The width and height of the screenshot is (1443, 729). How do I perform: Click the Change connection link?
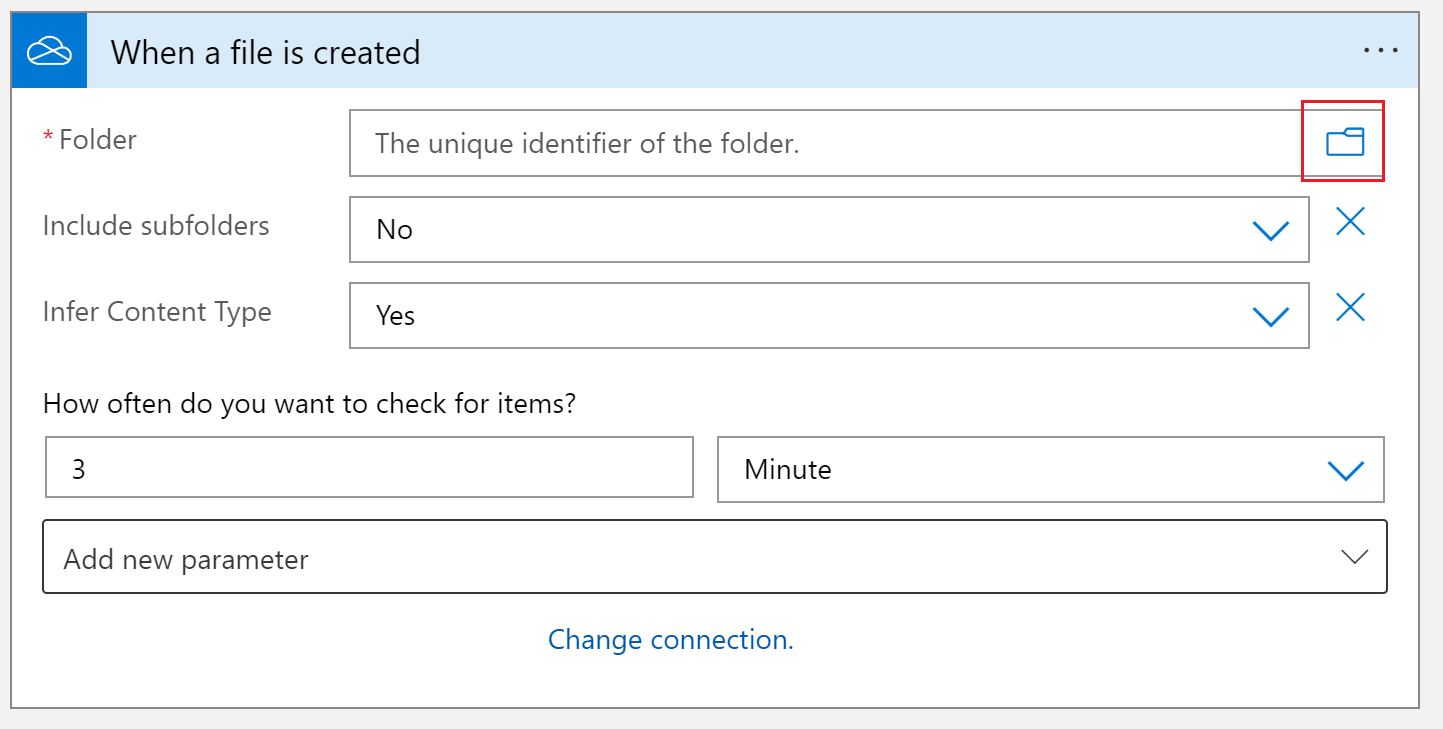(x=670, y=639)
